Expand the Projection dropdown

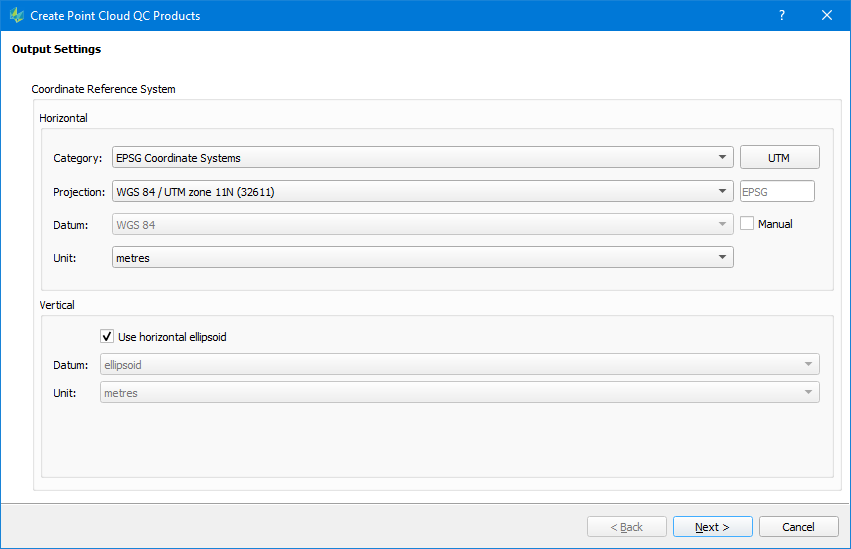(x=422, y=191)
